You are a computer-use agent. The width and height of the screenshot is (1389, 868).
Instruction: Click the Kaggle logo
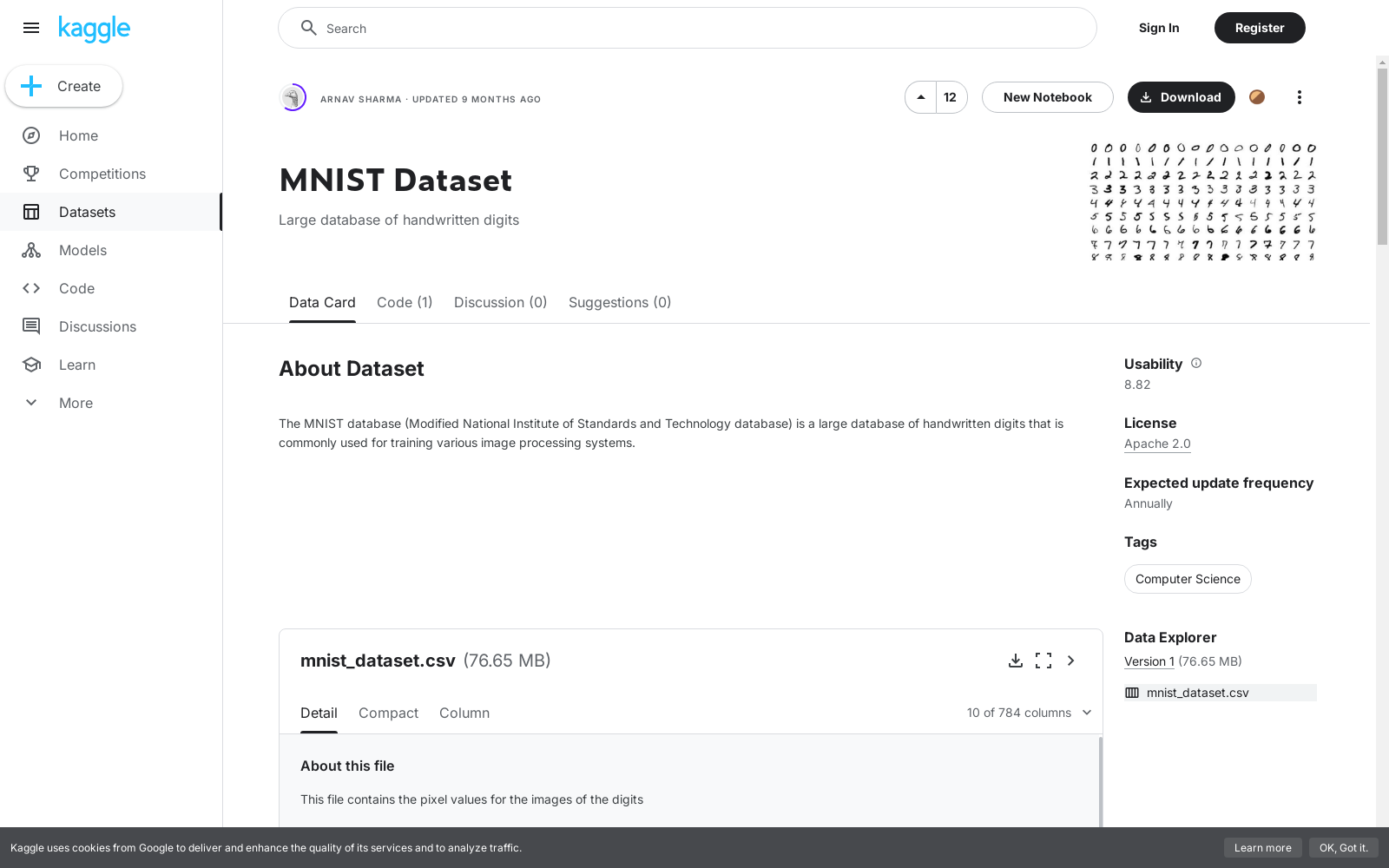[x=94, y=29]
